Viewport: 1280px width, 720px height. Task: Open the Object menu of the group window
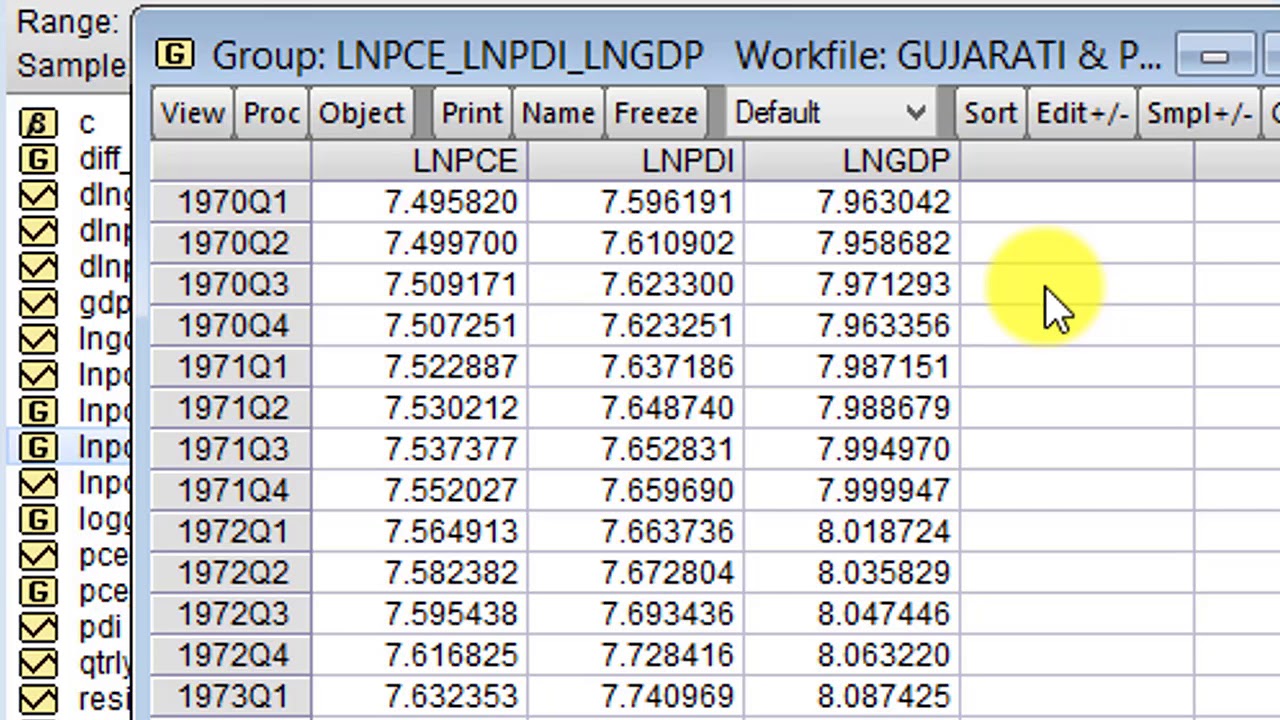click(x=361, y=113)
